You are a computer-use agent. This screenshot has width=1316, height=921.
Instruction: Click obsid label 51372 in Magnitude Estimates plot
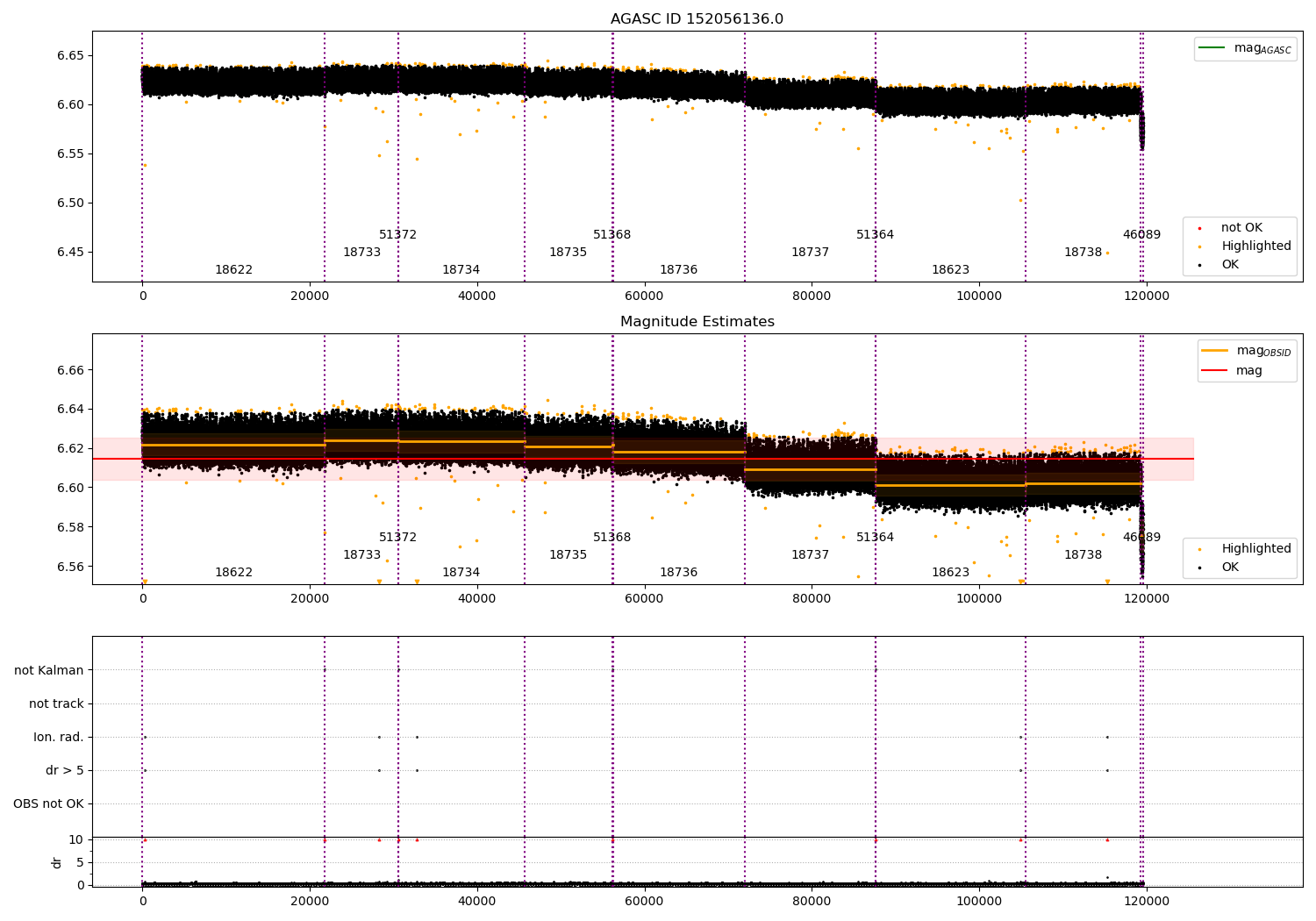pos(397,538)
